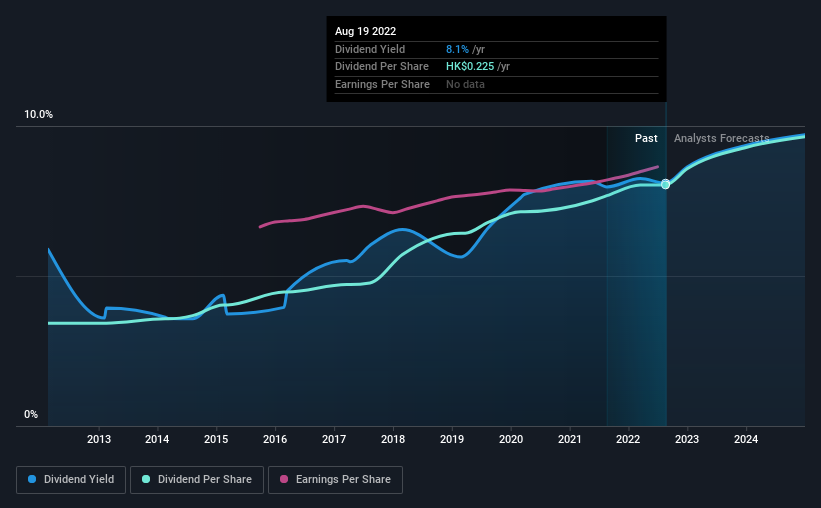Click the blue Dividend Yield legend dot
This screenshot has height=508, width=821.
point(32,479)
